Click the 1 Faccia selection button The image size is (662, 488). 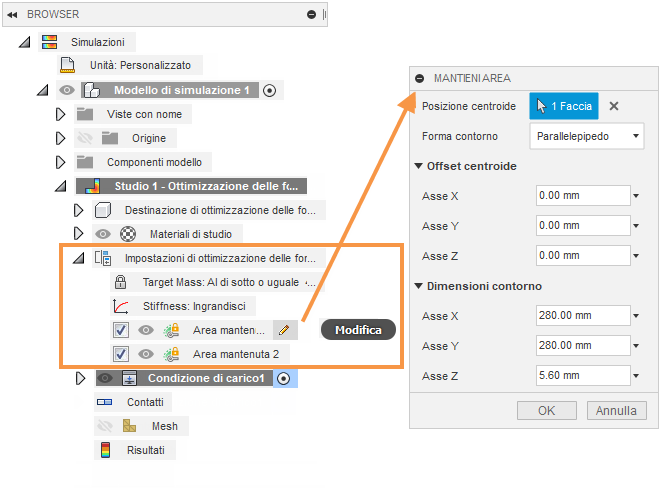point(564,106)
